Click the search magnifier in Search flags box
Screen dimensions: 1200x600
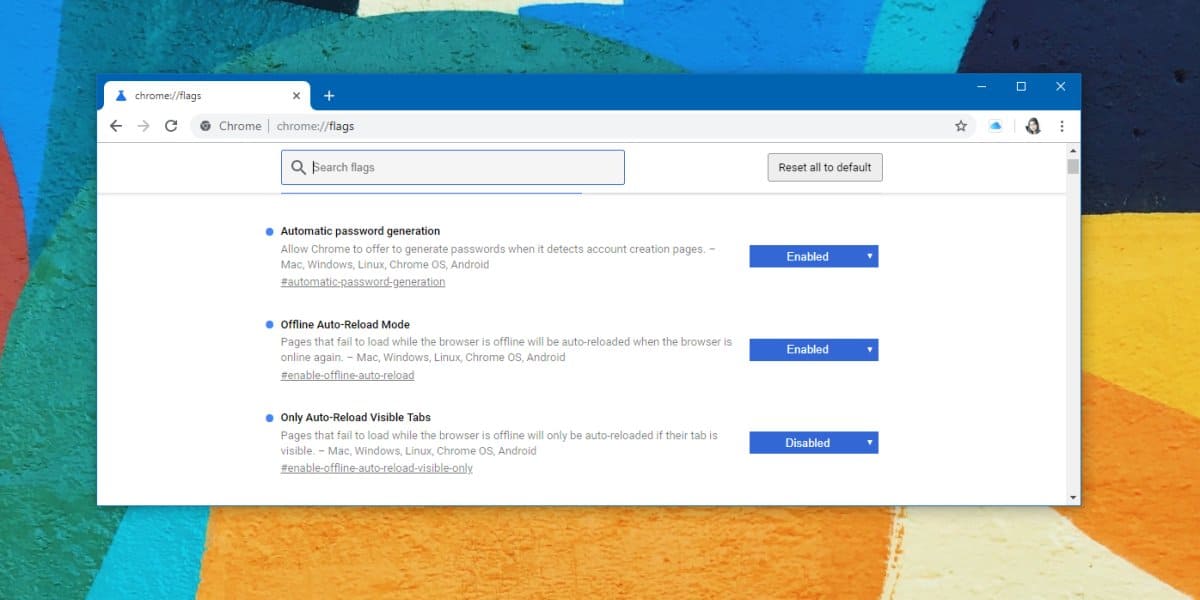coord(298,167)
